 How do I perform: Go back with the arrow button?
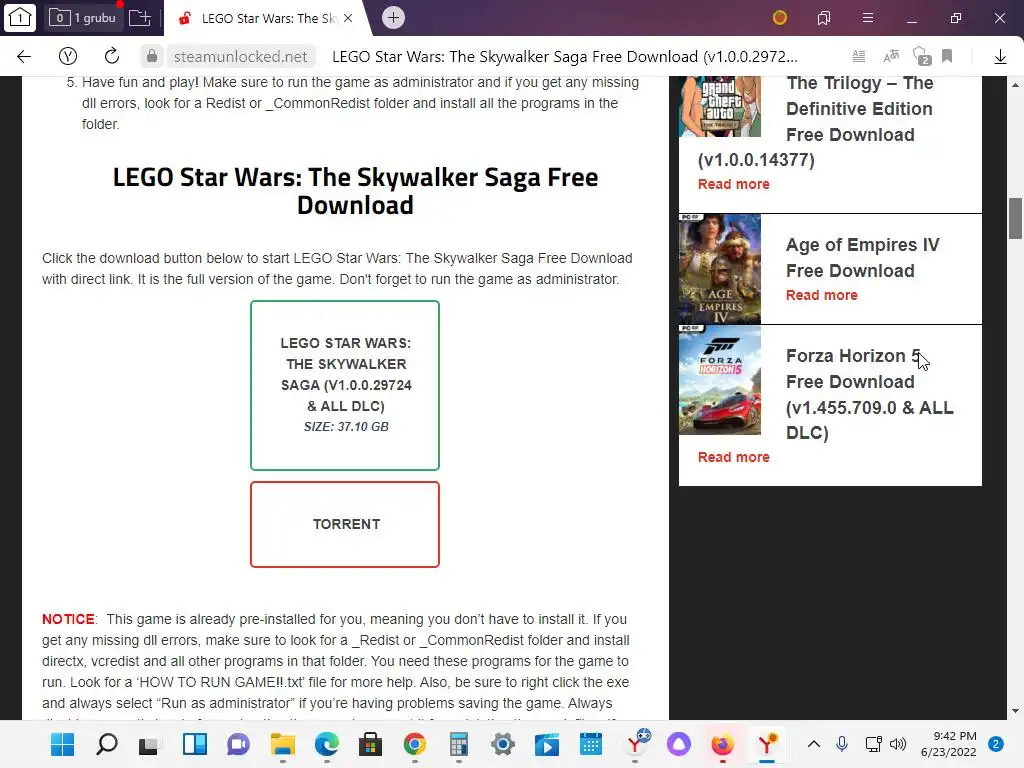tap(24, 57)
